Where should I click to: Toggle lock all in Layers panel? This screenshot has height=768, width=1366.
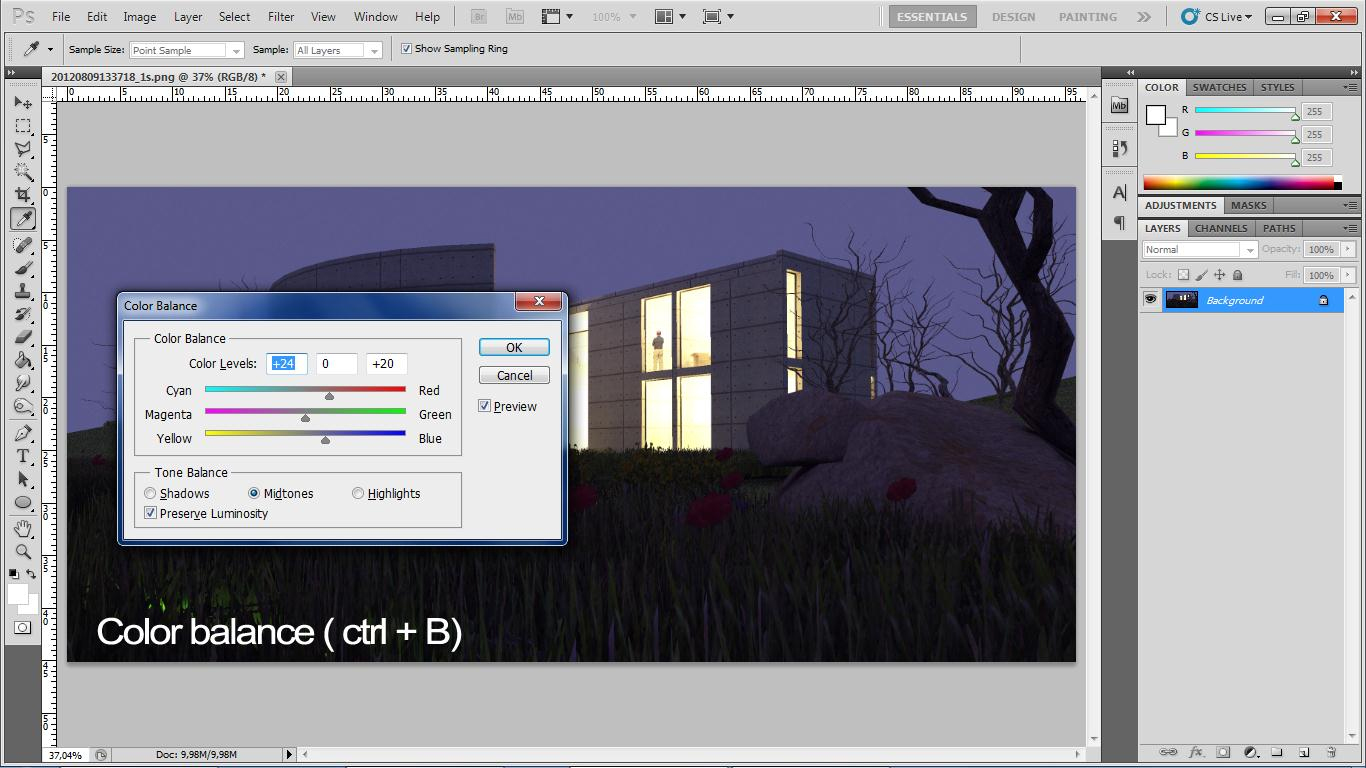[x=1237, y=275]
